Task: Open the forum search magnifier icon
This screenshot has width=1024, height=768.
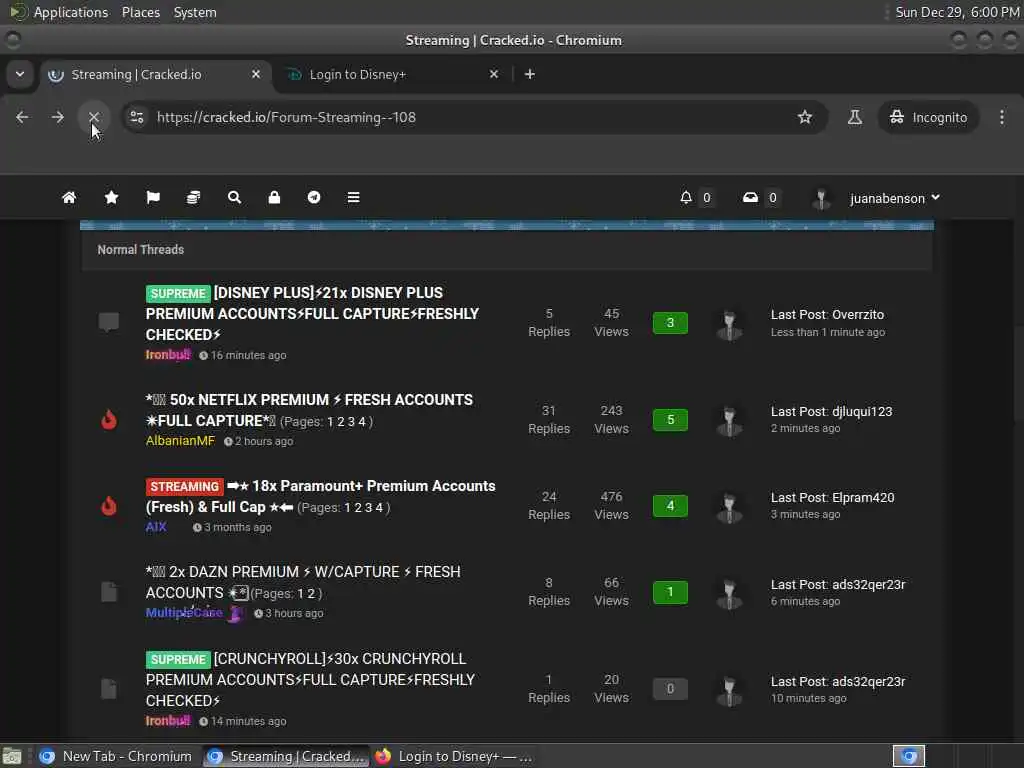Action: pyautogui.click(x=234, y=197)
